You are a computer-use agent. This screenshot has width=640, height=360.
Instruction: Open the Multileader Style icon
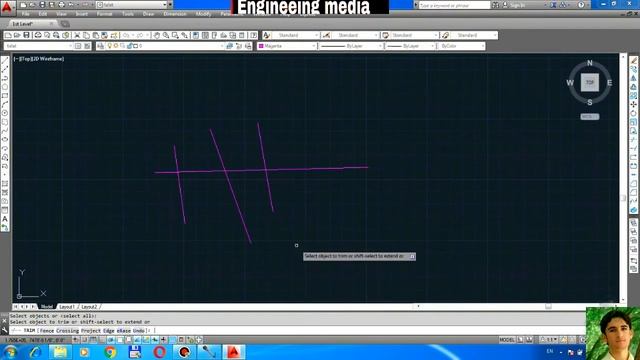coord(445,36)
